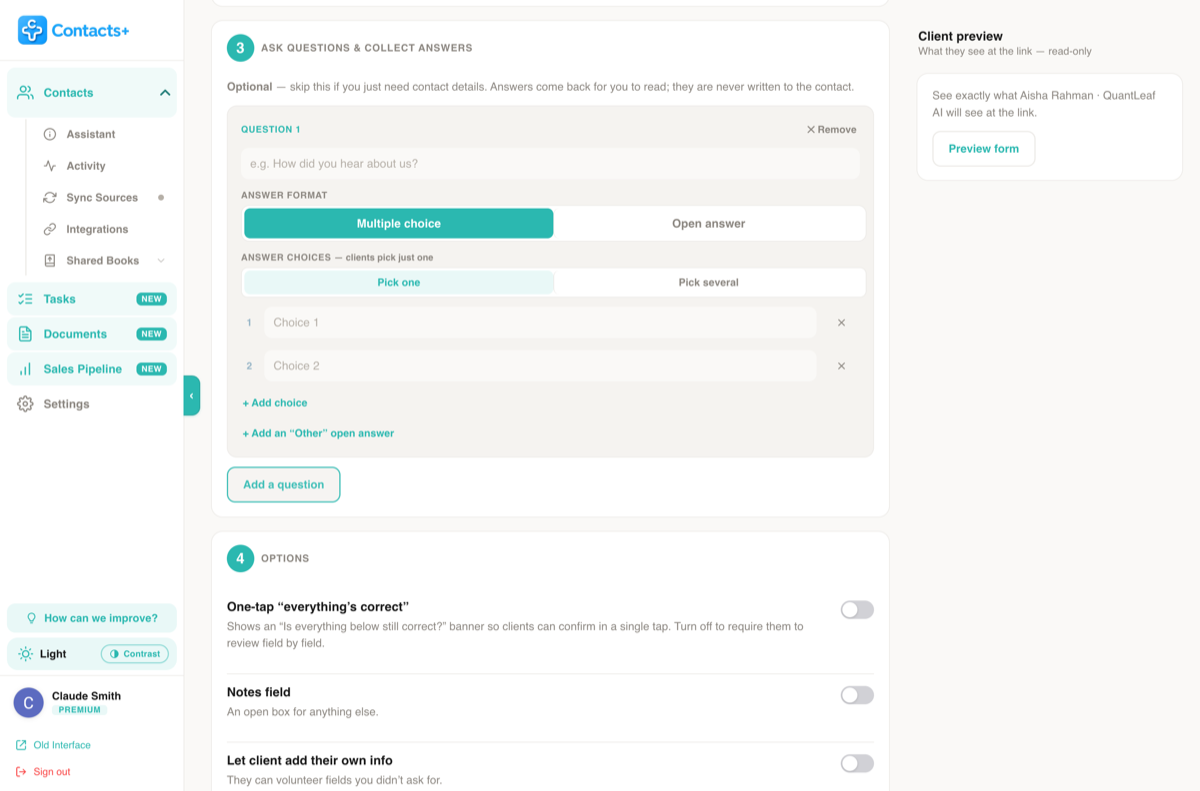
Task: Click the Shared Books icon
Action: [x=50, y=260]
